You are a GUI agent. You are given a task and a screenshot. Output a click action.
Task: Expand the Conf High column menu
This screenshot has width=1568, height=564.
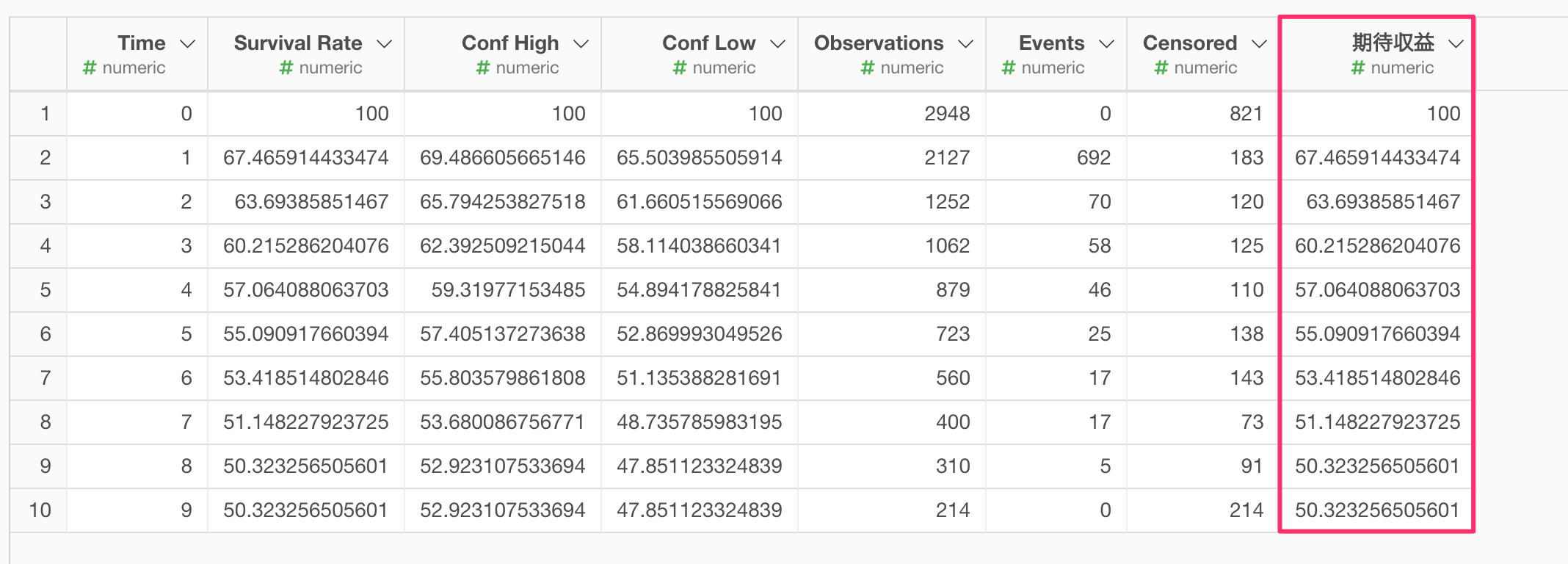pyautogui.click(x=581, y=44)
